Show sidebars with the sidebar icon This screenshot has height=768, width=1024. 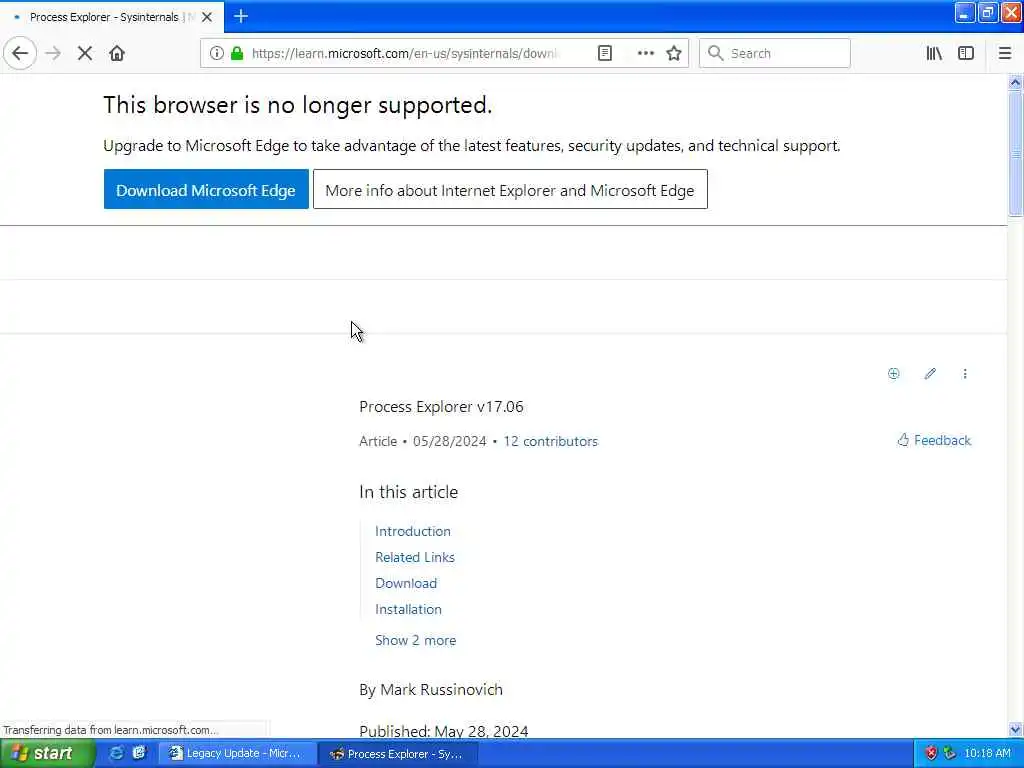[966, 53]
